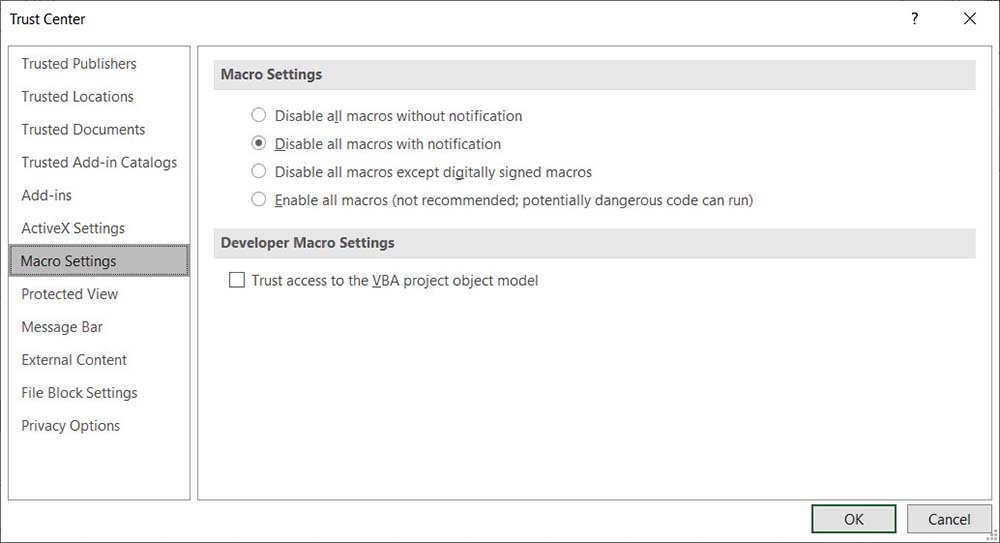Click the Help question mark icon
1000x543 pixels.
(x=914, y=19)
